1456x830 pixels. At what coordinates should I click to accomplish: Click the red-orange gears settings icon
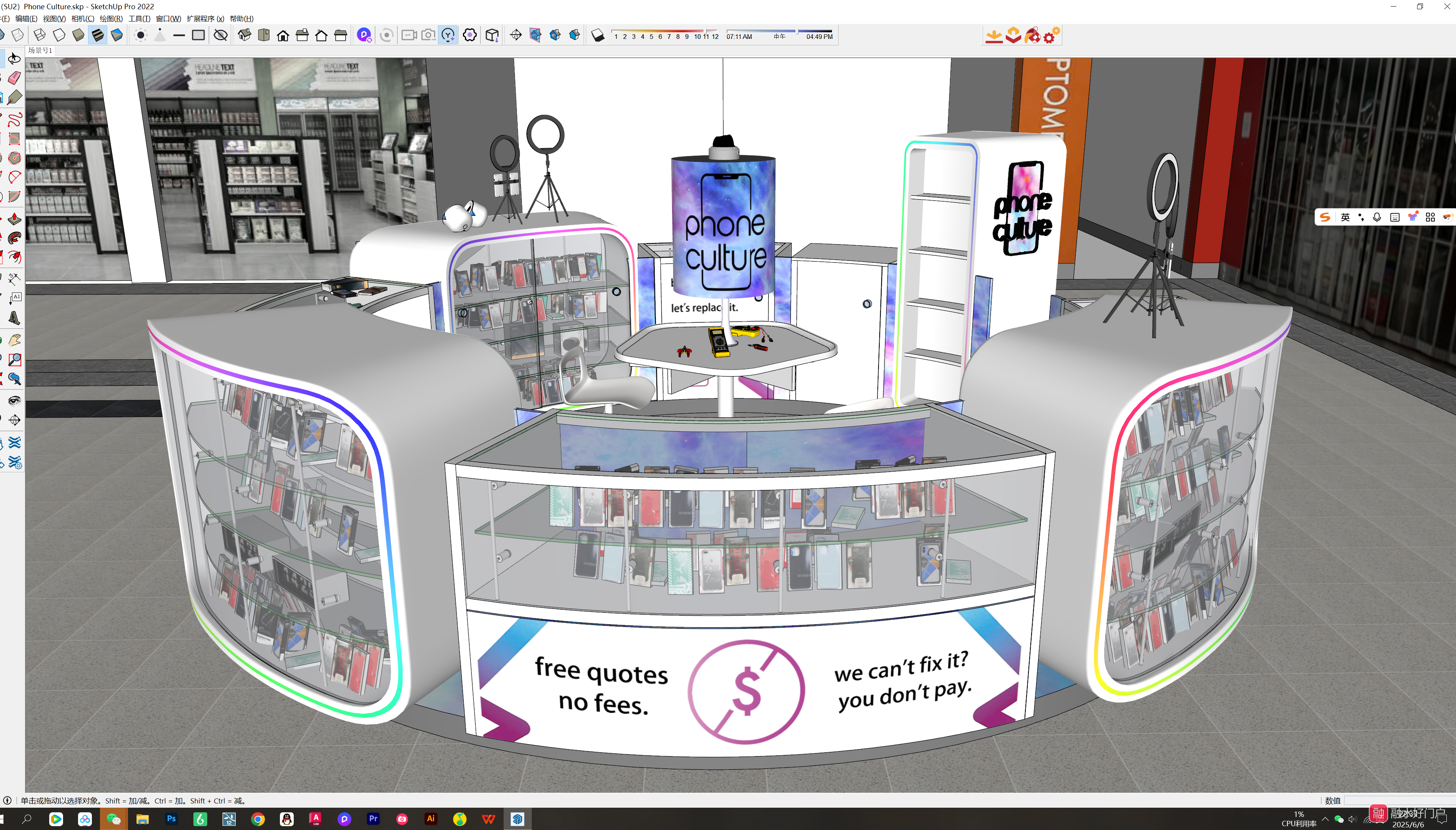pyautogui.click(x=1052, y=35)
